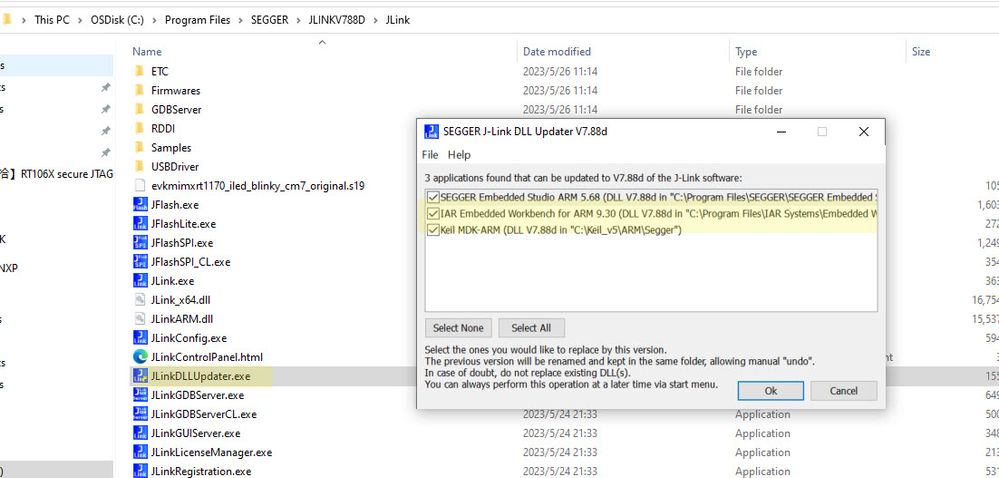
Task: Click file name JLinkGUIServer.exe
Action: [196, 433]
